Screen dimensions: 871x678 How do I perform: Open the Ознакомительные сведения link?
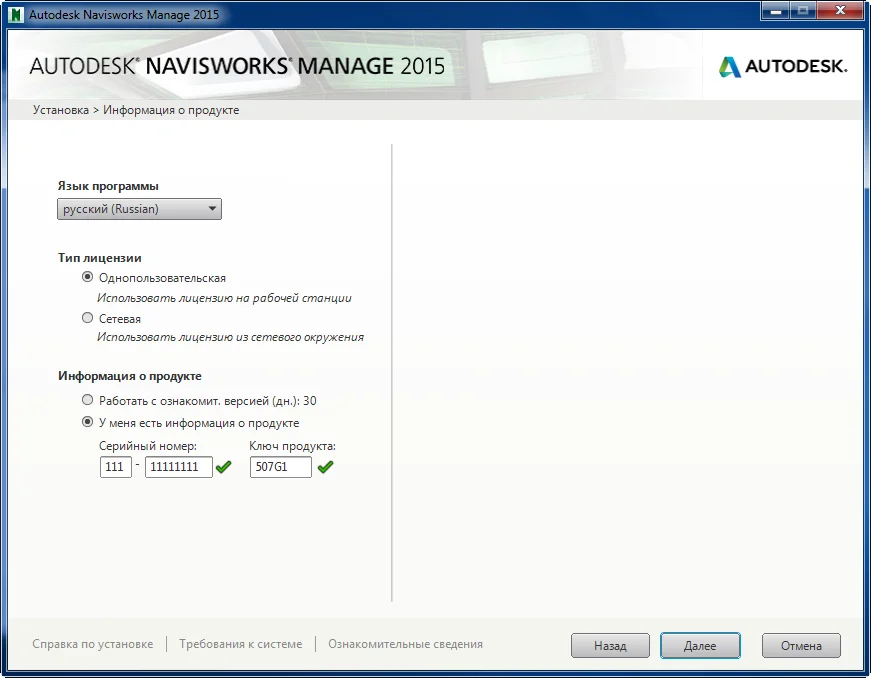pos(405,644)
